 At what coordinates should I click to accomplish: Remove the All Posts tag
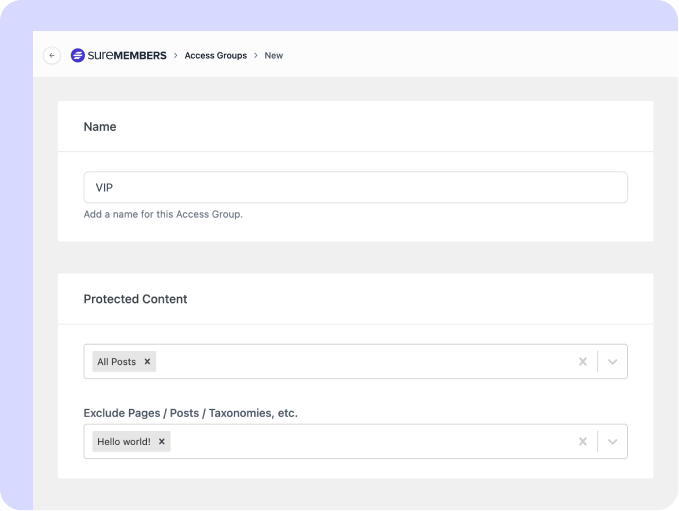click(147, 362)
